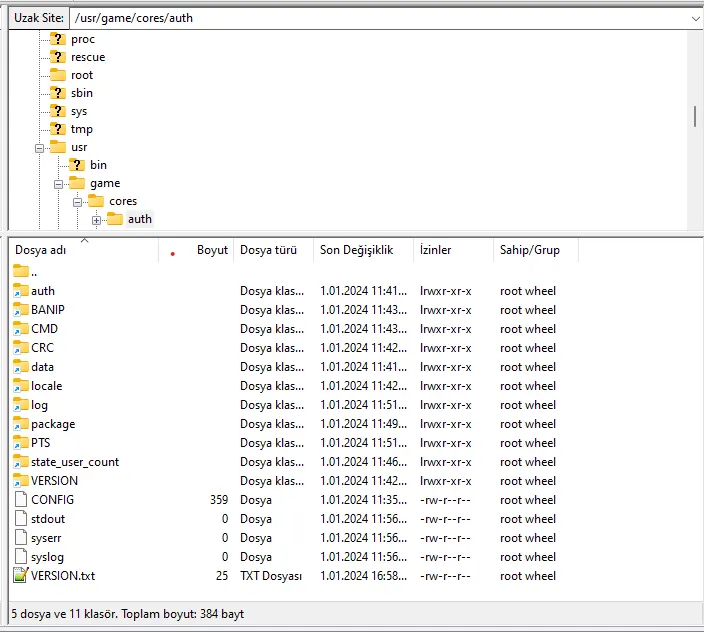Click VERSION.txt date 1.01.2024 16:58
This screenshot has width=704, height=632.
(364, 576)
